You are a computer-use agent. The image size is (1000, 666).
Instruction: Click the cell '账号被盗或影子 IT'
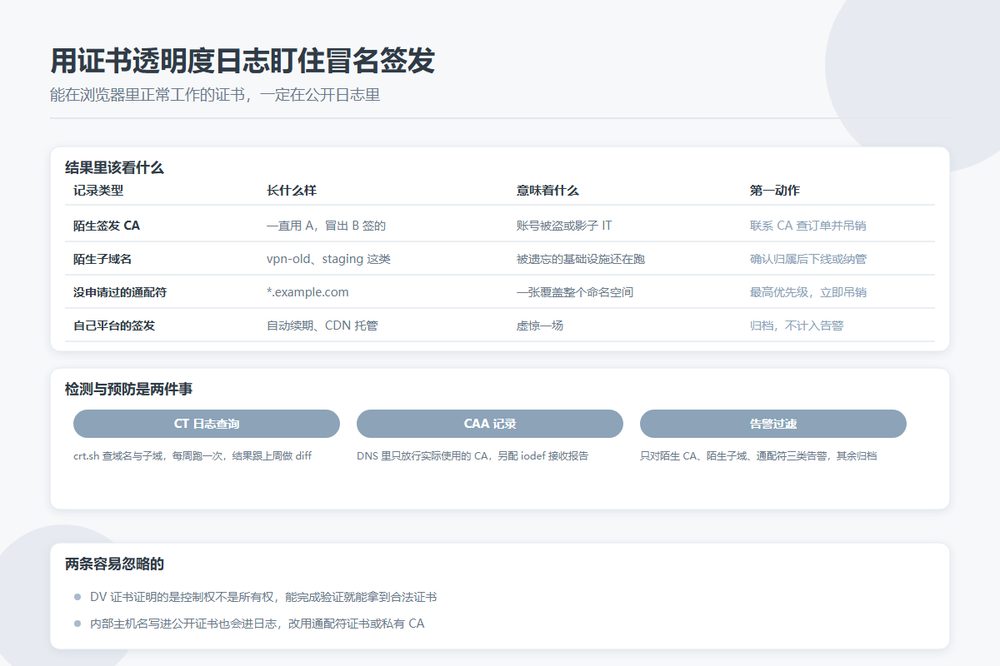click(564, 225)
